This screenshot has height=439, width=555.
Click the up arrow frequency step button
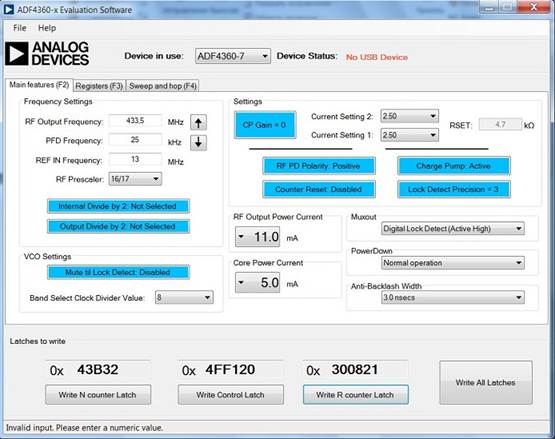click(198, 122)
